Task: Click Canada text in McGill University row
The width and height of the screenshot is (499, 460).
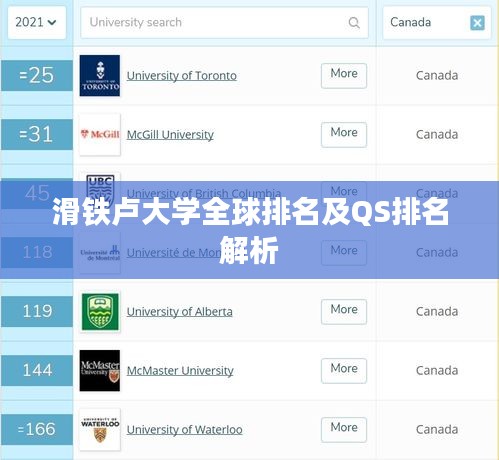Action: tap(437, 135)
